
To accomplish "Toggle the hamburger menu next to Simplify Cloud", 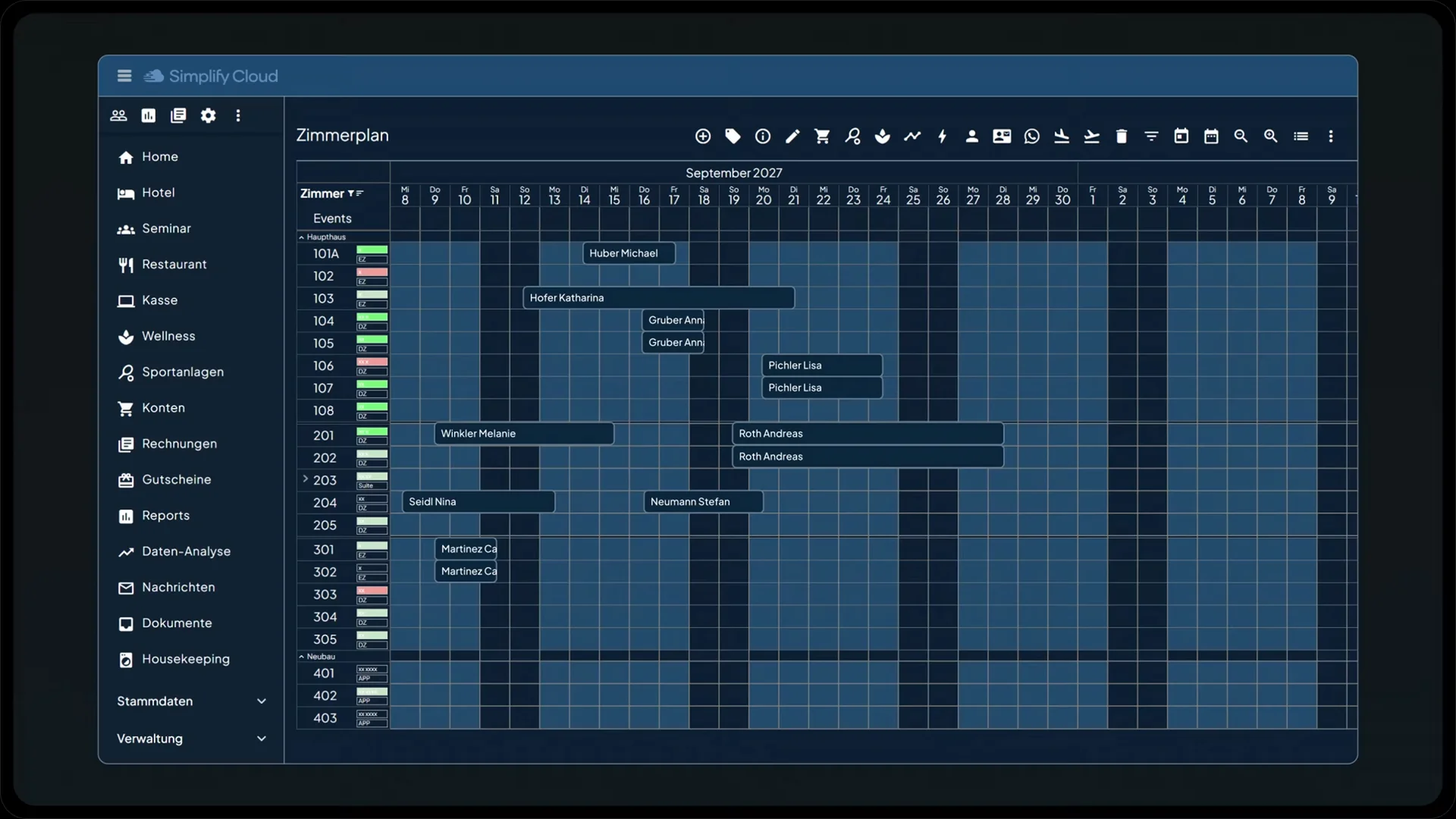I will click(124, 76).
